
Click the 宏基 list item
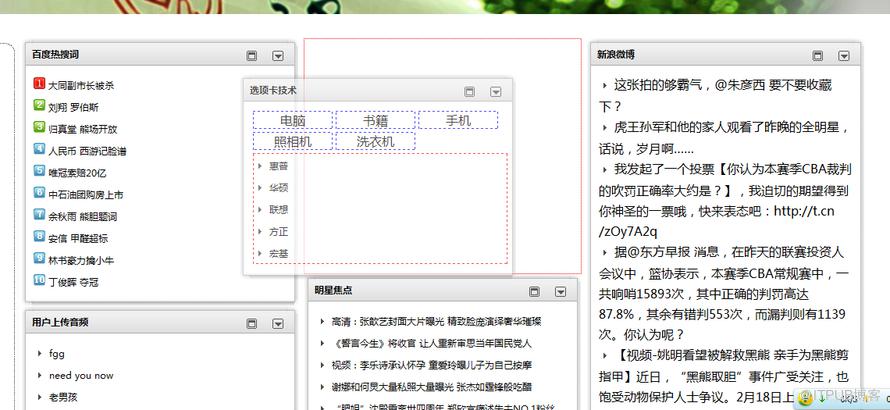click(x=278, y=254)
